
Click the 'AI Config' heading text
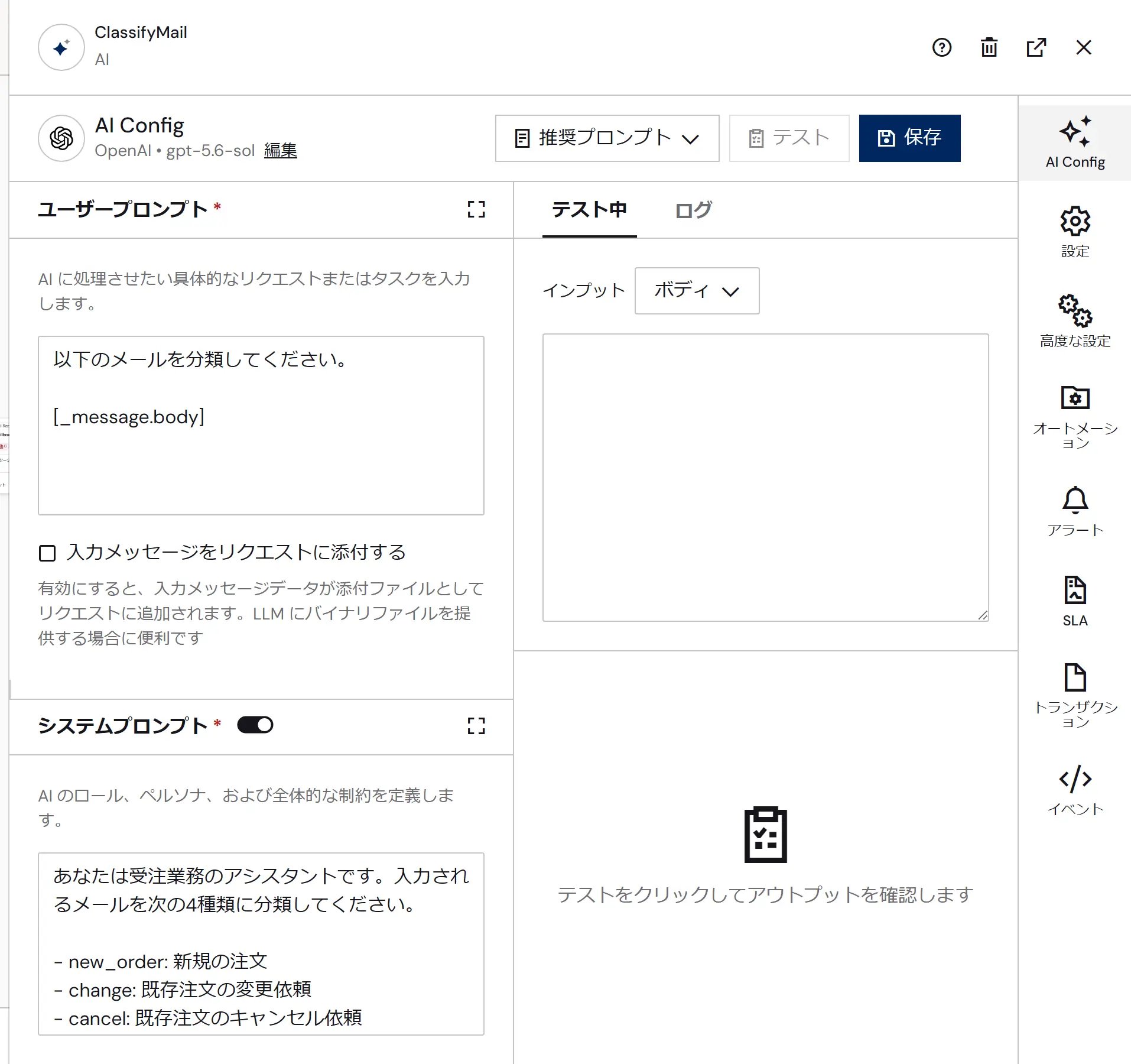pyautogui.click(x=139, y=125)
